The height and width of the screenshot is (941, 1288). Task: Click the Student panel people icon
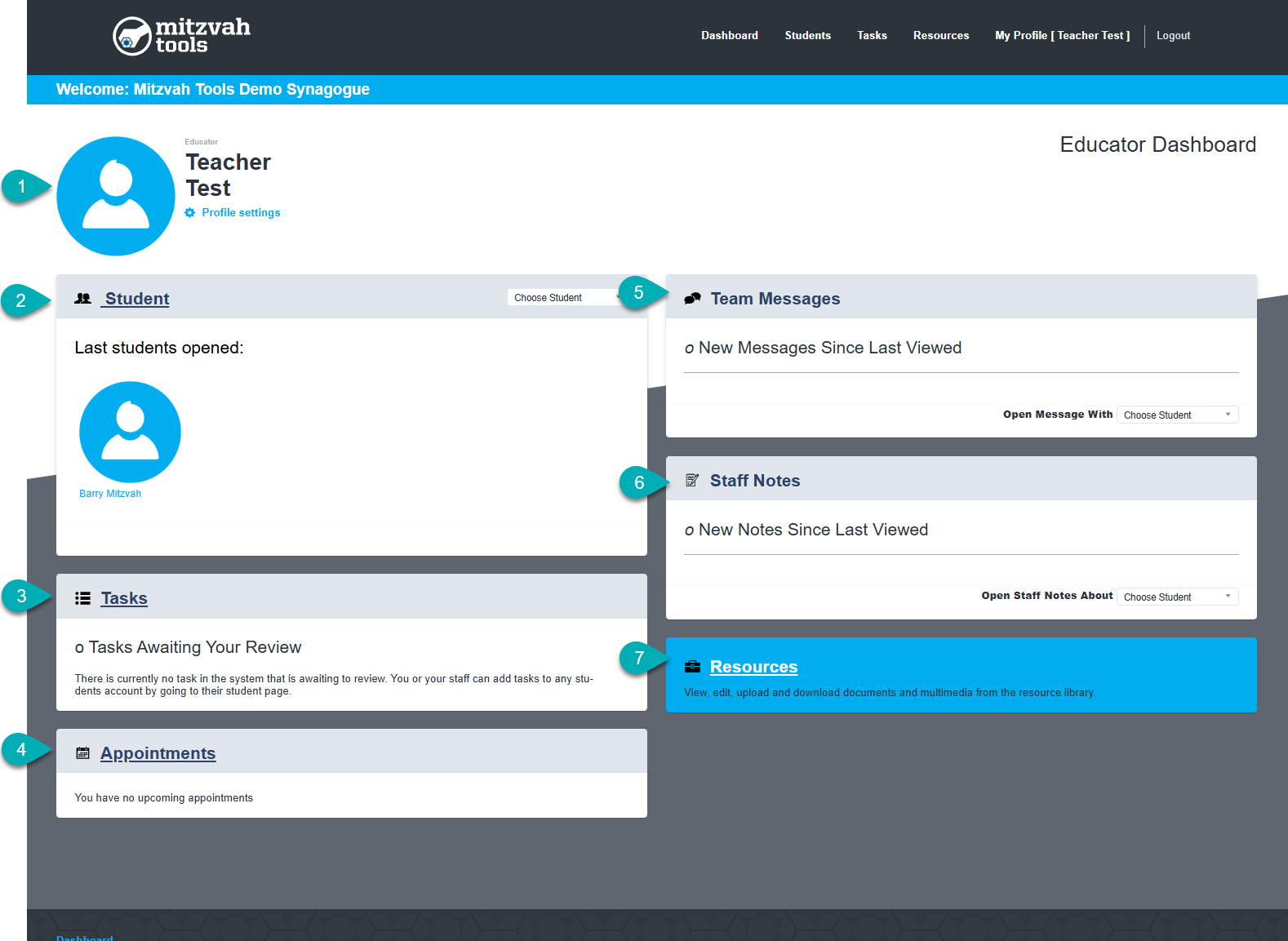[82, 299]
